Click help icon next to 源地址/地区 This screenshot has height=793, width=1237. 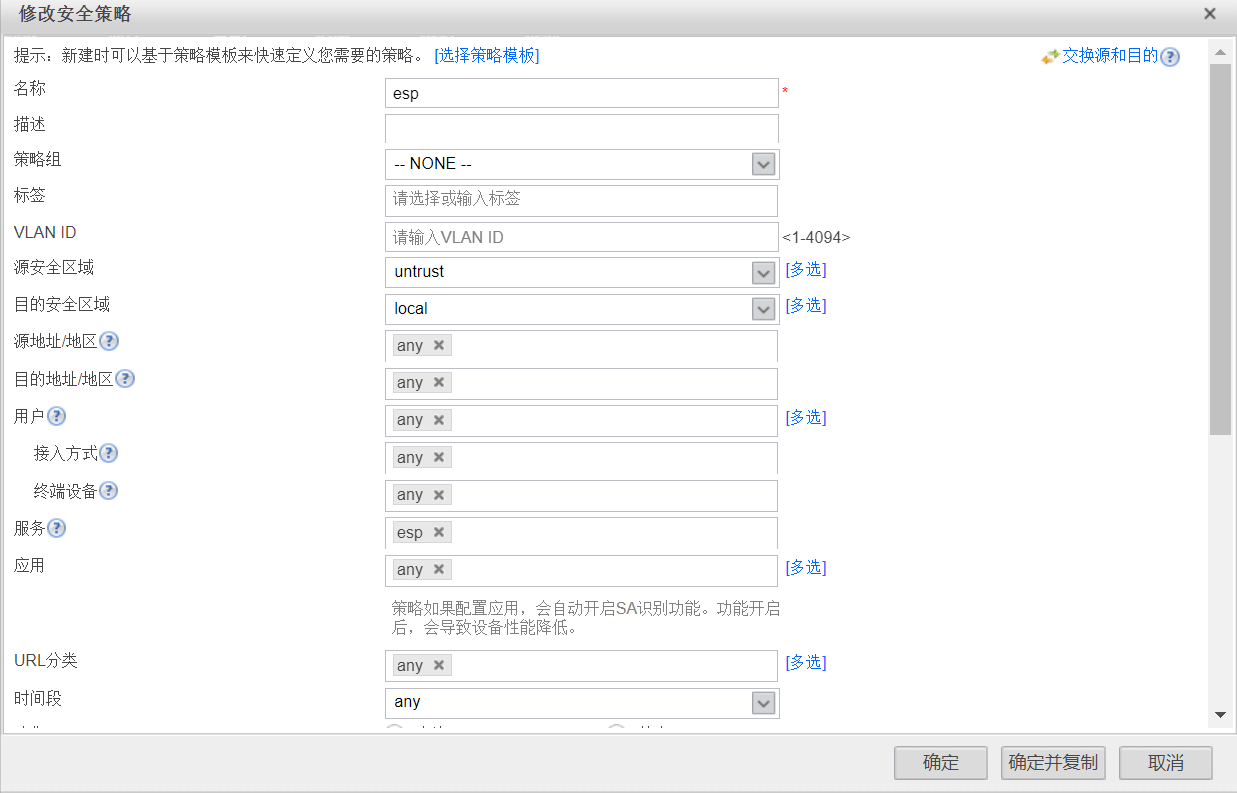click(x=109, y=341)
